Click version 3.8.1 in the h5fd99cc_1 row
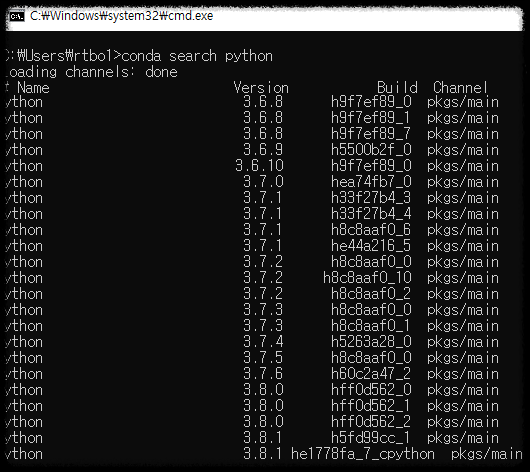This screenshot has width=530, height=472. pyautogui.click(x=263, y=438)
